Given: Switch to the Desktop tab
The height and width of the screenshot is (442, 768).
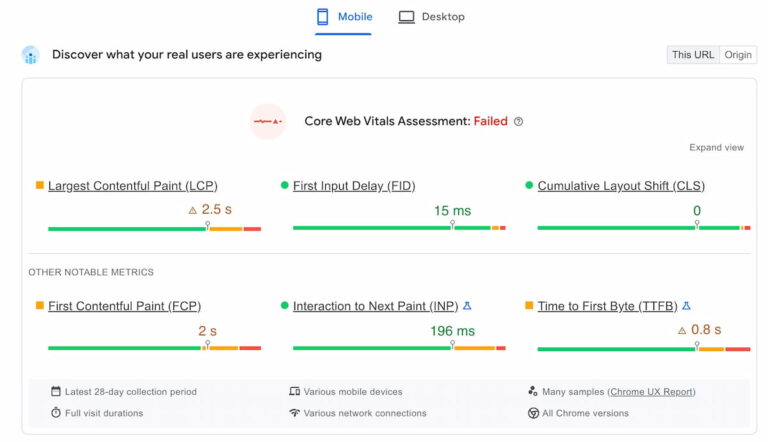Looking at the screenshot, I should pyautogui.click(x=431, y=17).
